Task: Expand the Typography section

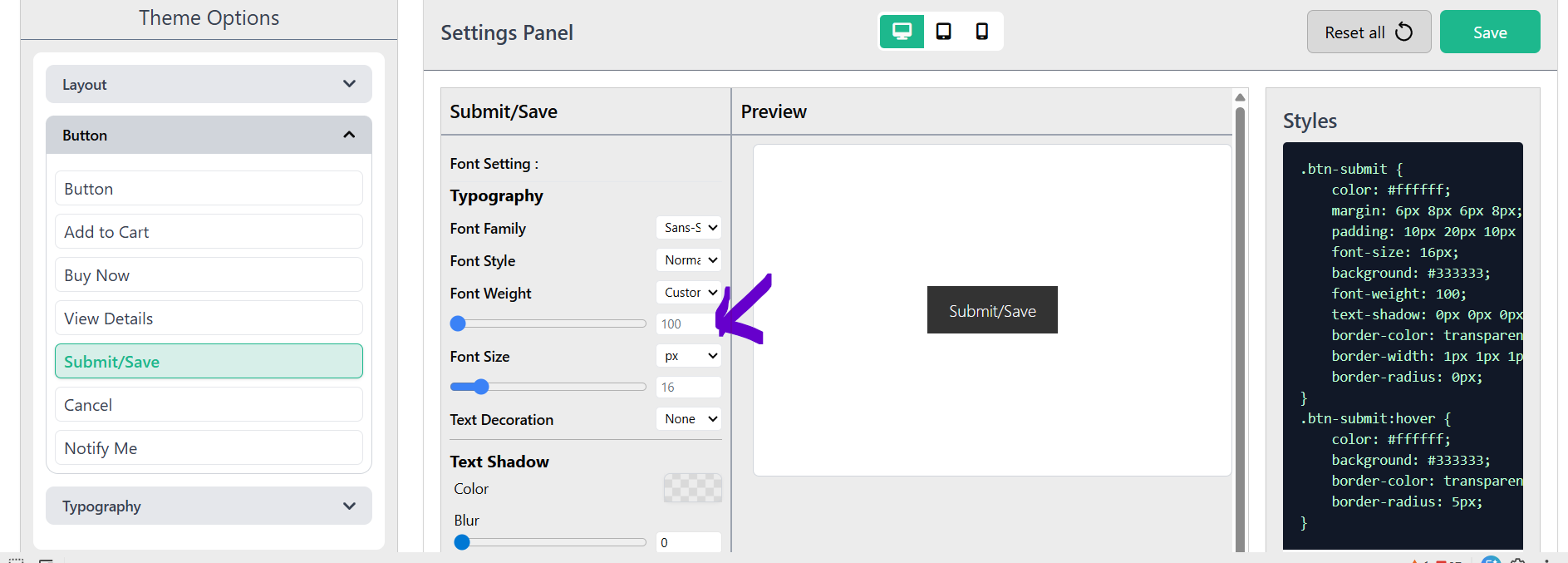Action: coord(209,506)
